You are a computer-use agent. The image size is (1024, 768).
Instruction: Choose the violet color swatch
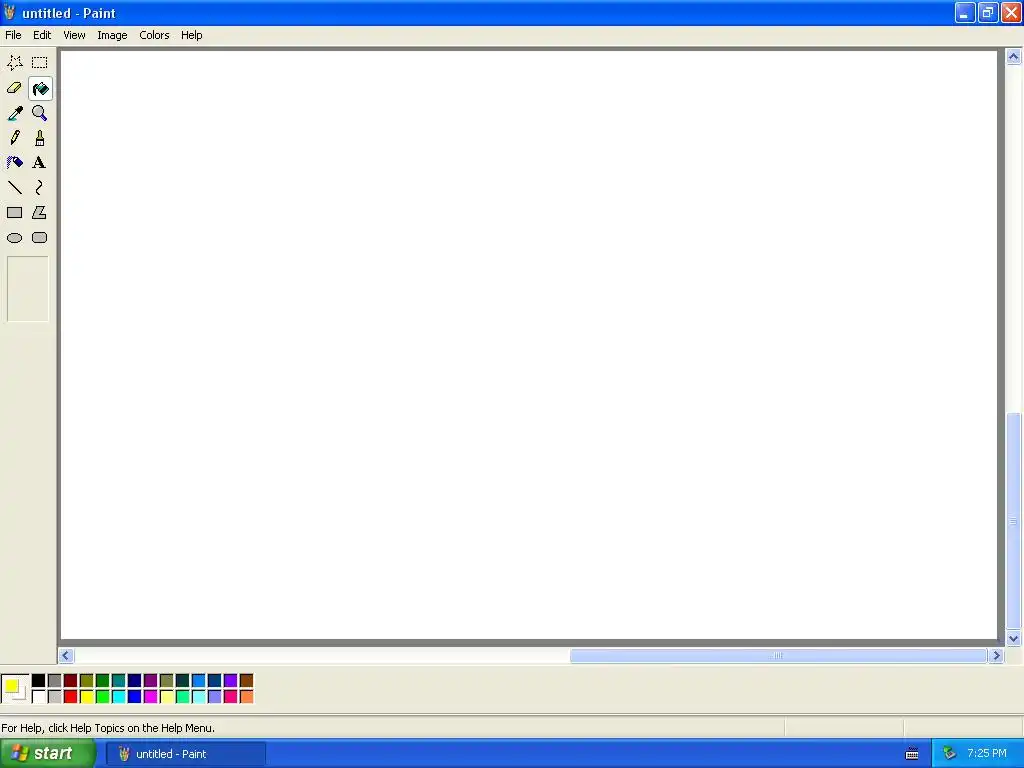[231, 680]
